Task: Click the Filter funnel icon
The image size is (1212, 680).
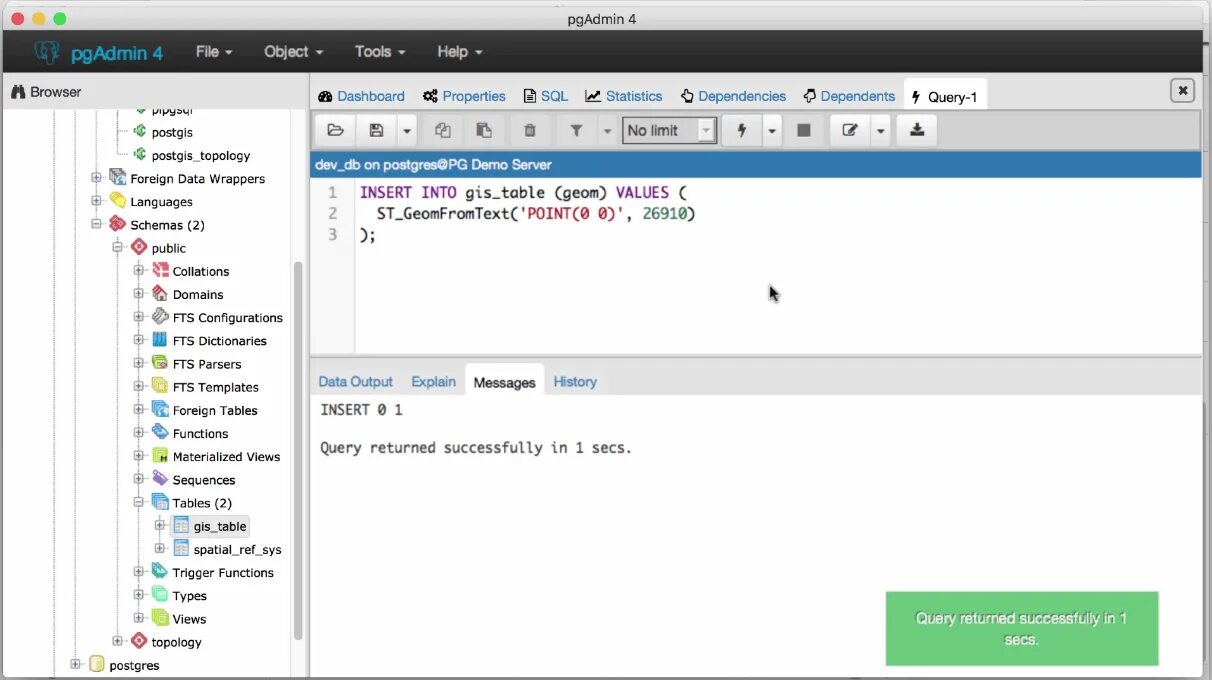Action: click(576, 130)
